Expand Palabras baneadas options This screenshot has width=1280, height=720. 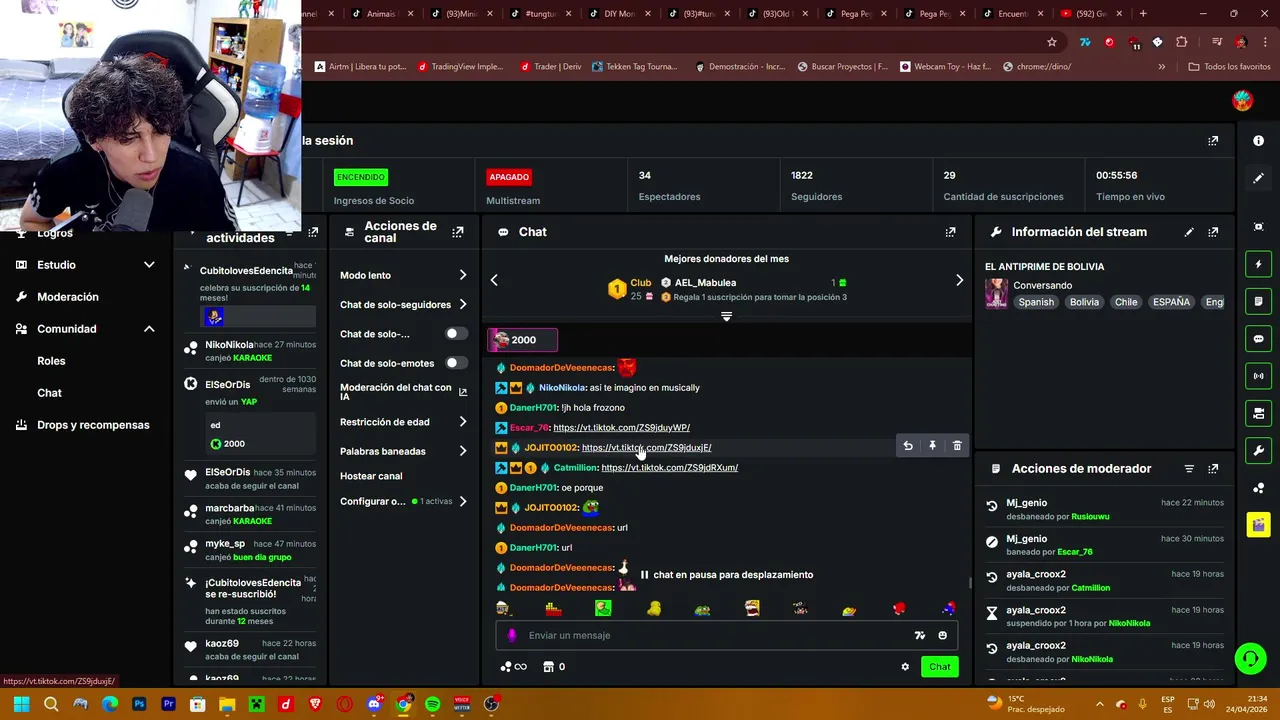(462, 451)
